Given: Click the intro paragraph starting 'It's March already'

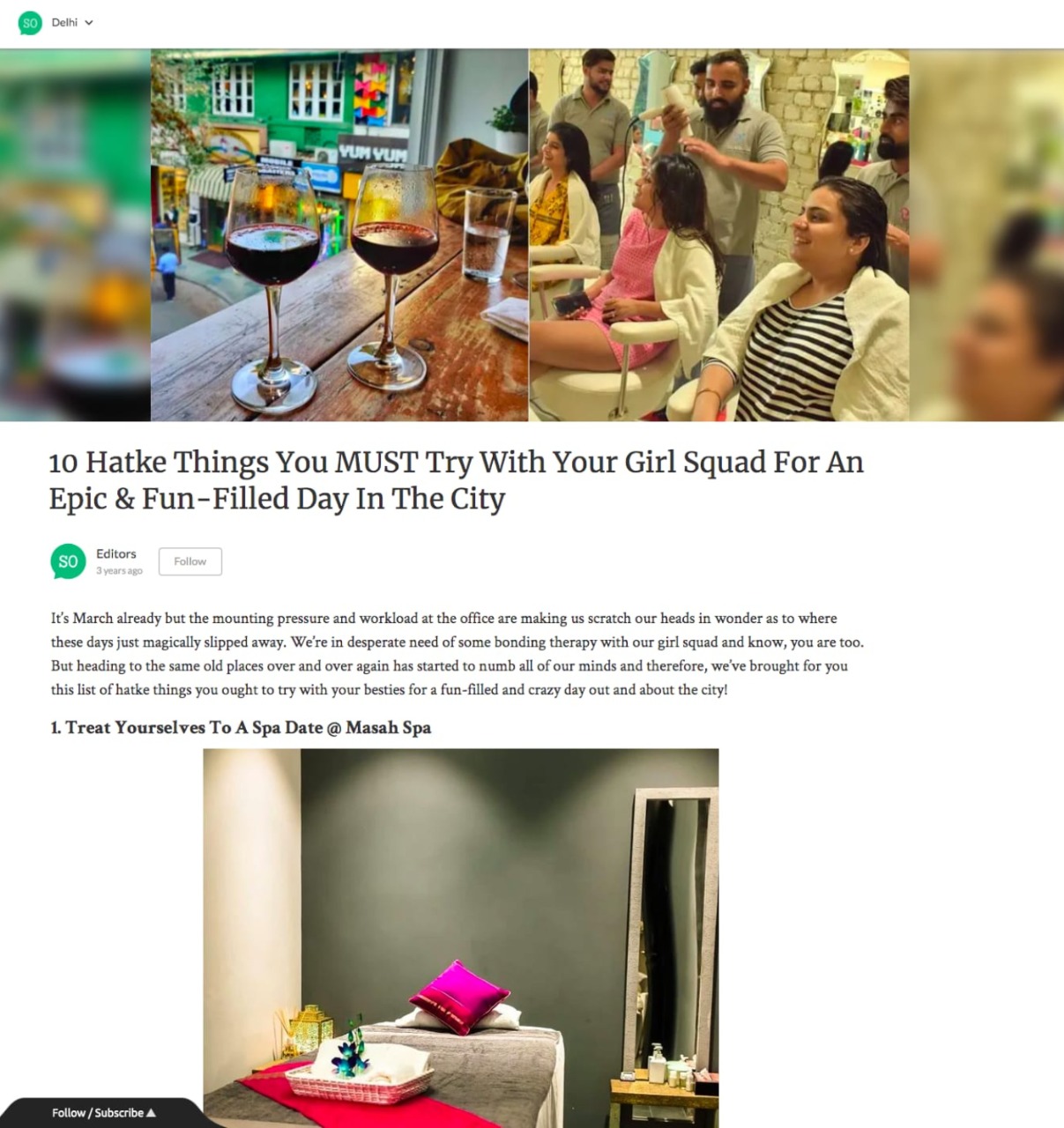Looking at the screenshot, I should click(457, 654).
